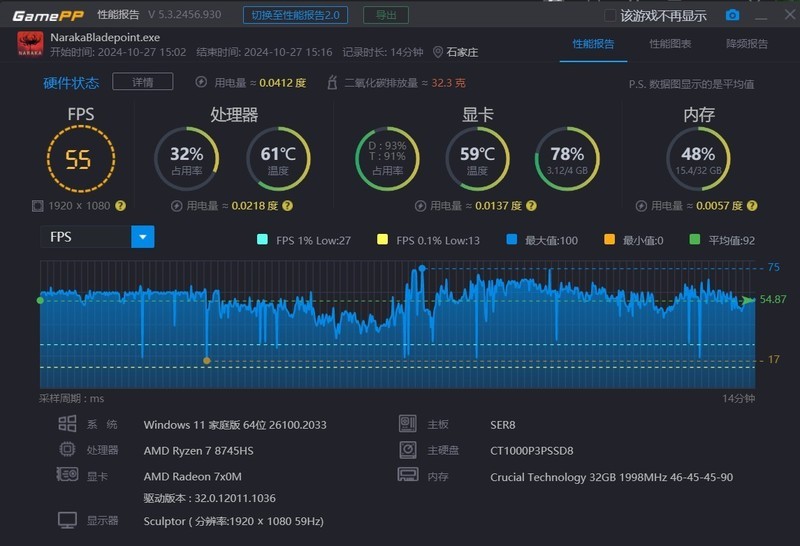Click the main disk icon beside 主硬盘
The height and width of the screenshot is (546, 800).
pyautogui.click(x=408, y=450)
